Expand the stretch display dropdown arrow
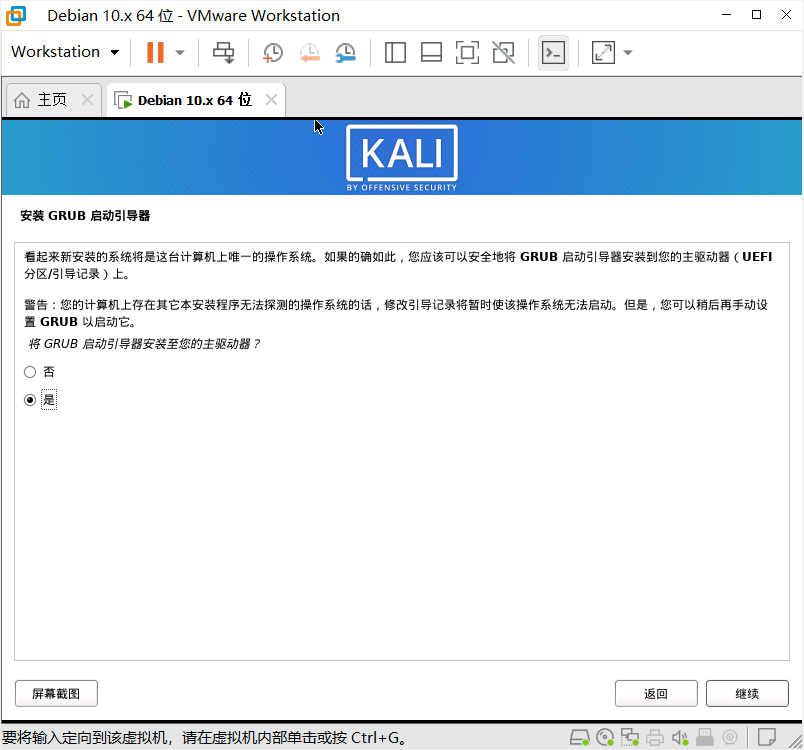 (x=628, y=52)
